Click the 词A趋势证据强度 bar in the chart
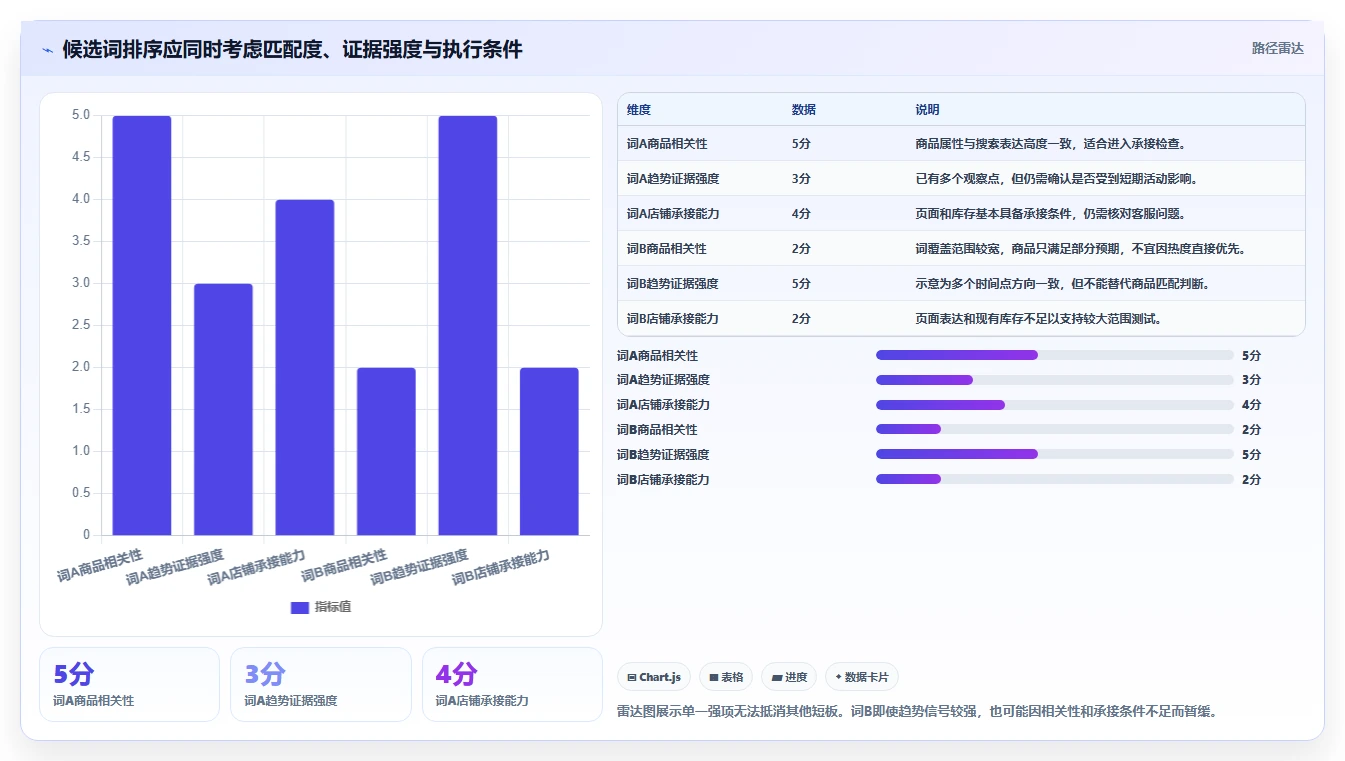This screenshot has height=761, width=1345. [223, 409]
